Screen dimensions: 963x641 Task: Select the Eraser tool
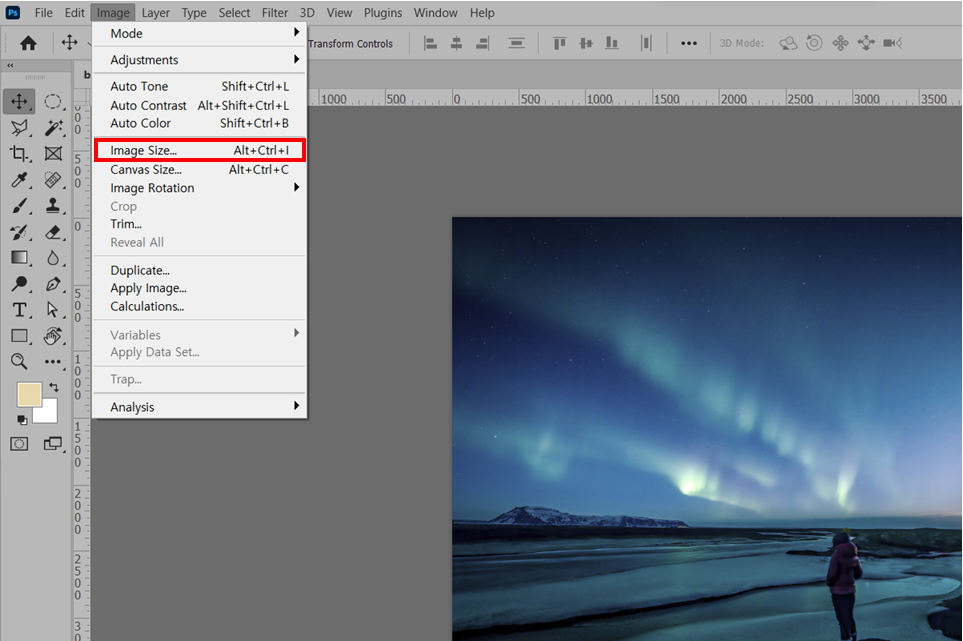click(x=53, y=232)
